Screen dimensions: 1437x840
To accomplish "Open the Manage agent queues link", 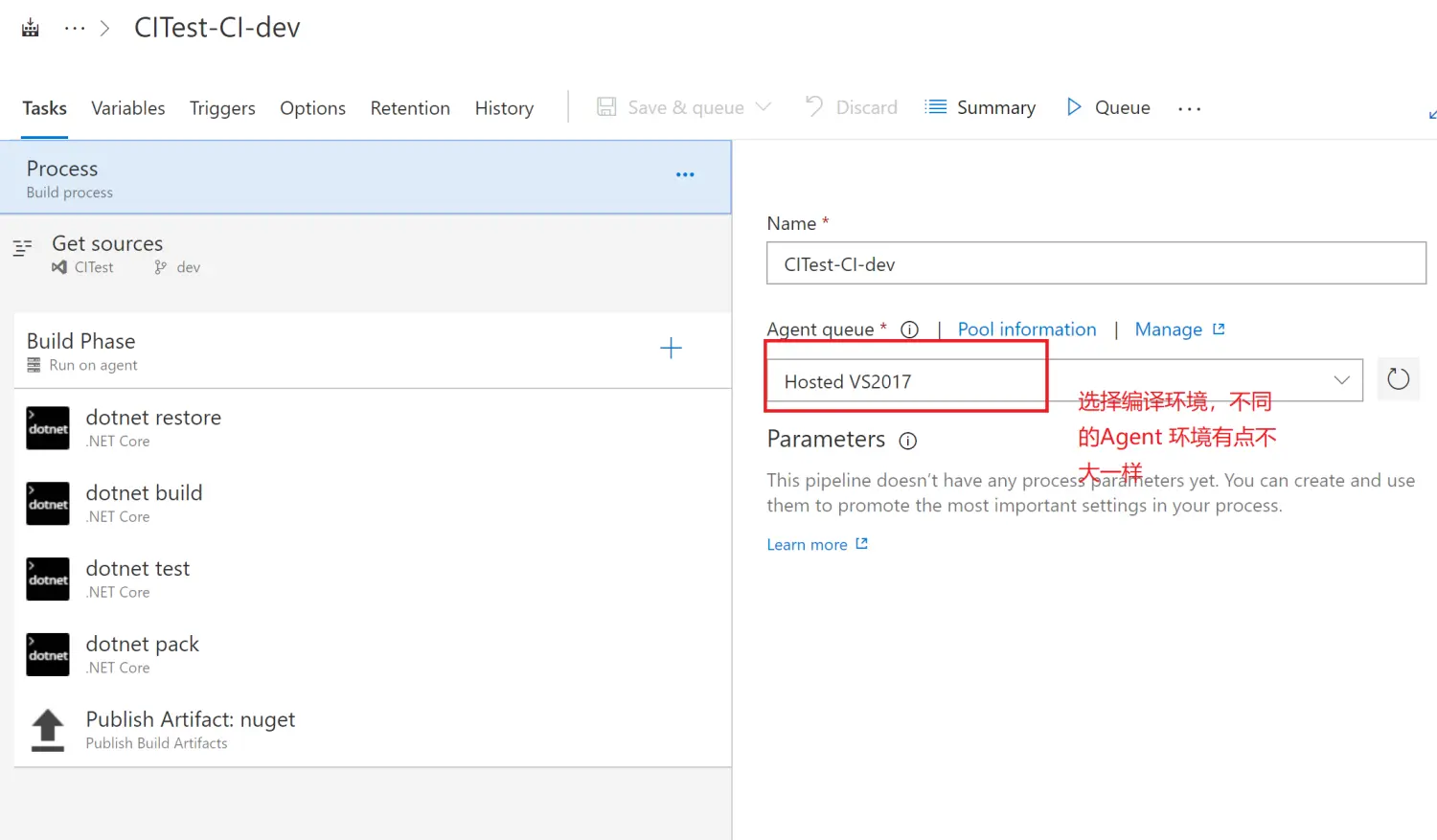I will pyautogui.click(x=1169, y=329).
